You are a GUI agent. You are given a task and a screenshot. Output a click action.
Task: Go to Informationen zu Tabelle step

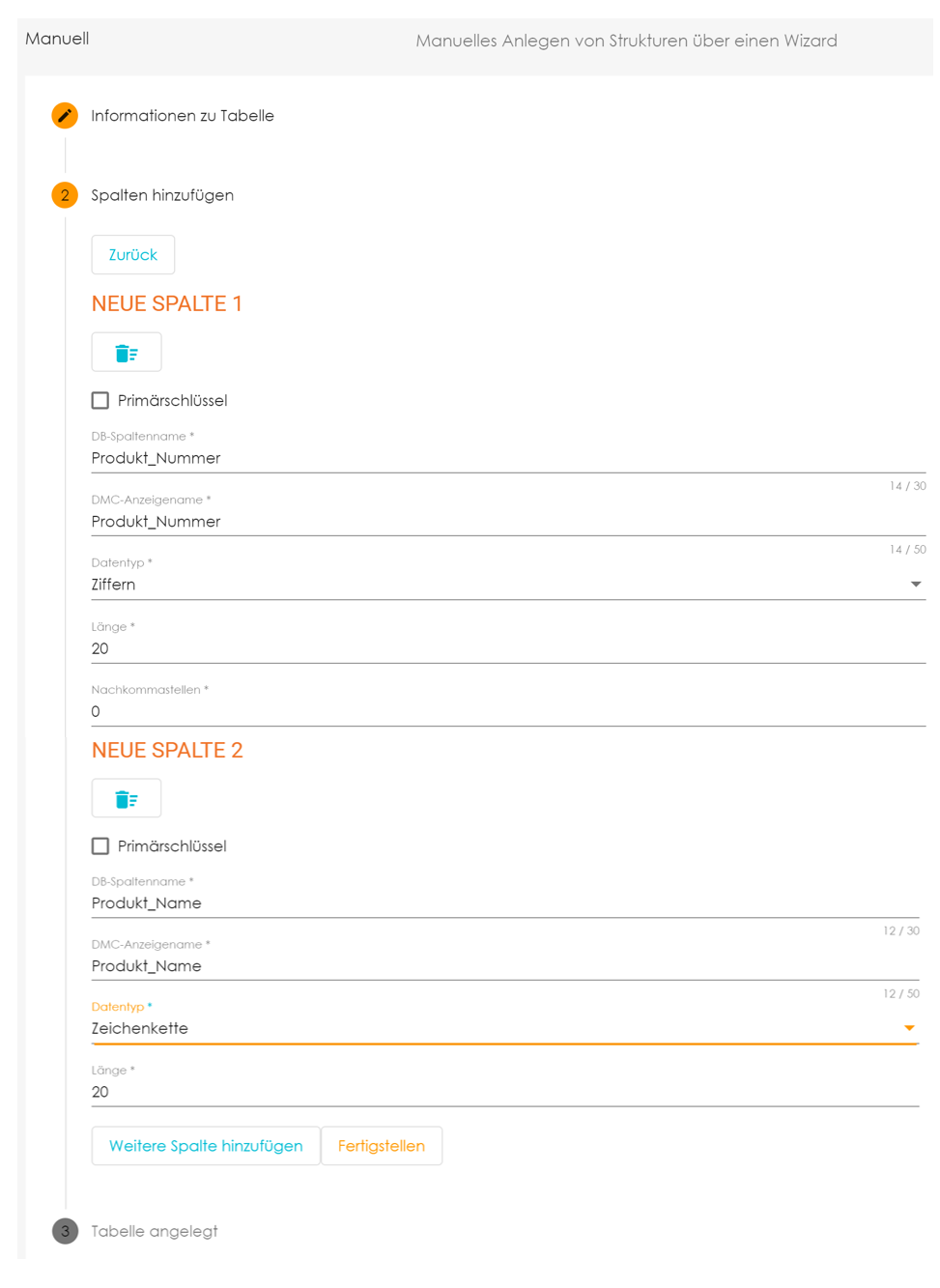183,116
